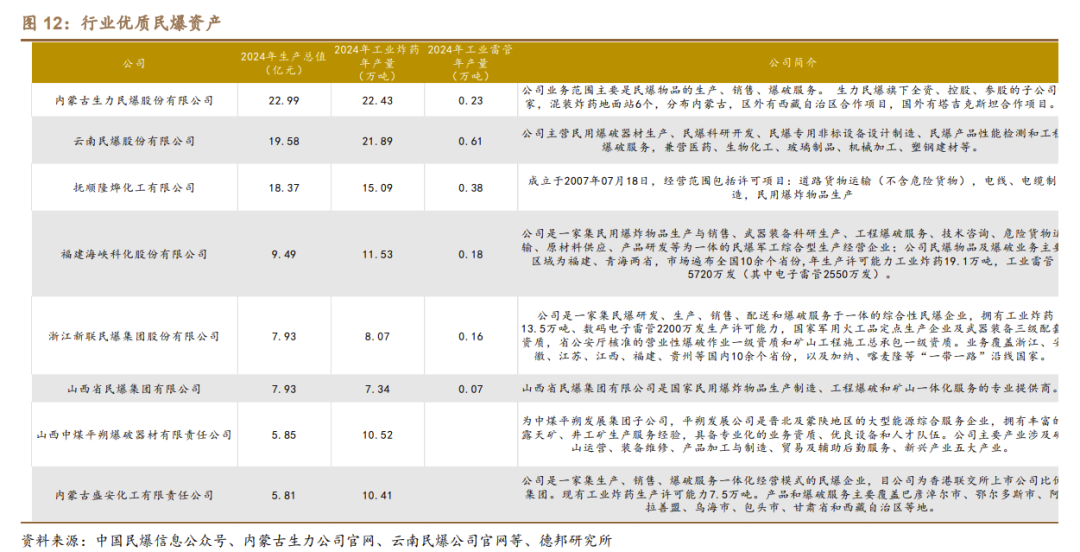Select company 云南民爆股份有限公司

point(134,141)
